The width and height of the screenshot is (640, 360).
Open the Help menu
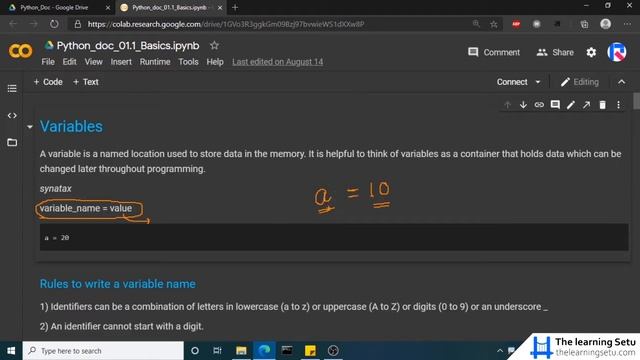(x=215, y=62)
